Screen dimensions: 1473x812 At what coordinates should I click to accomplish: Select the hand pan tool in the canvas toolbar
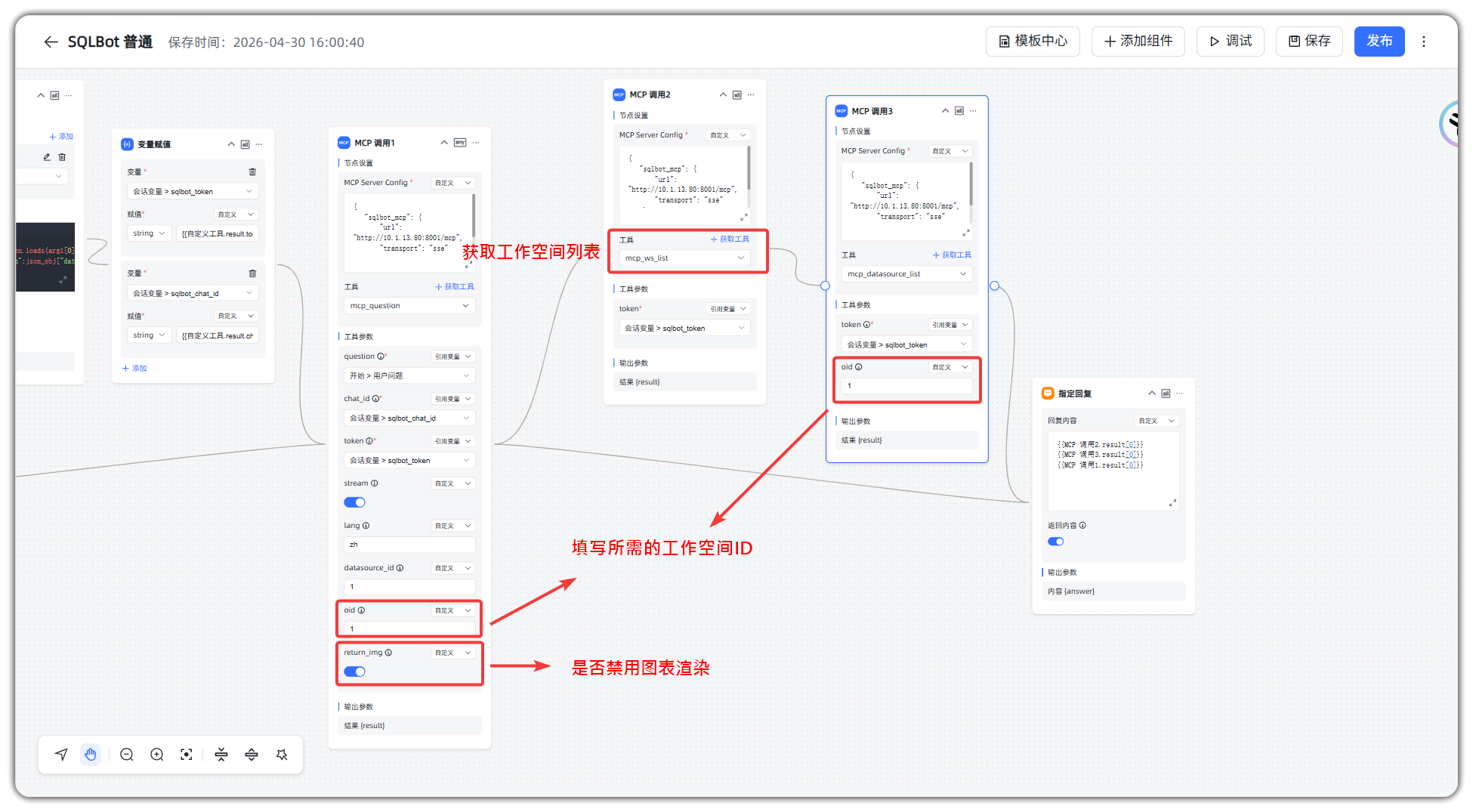tap(91, 754)
